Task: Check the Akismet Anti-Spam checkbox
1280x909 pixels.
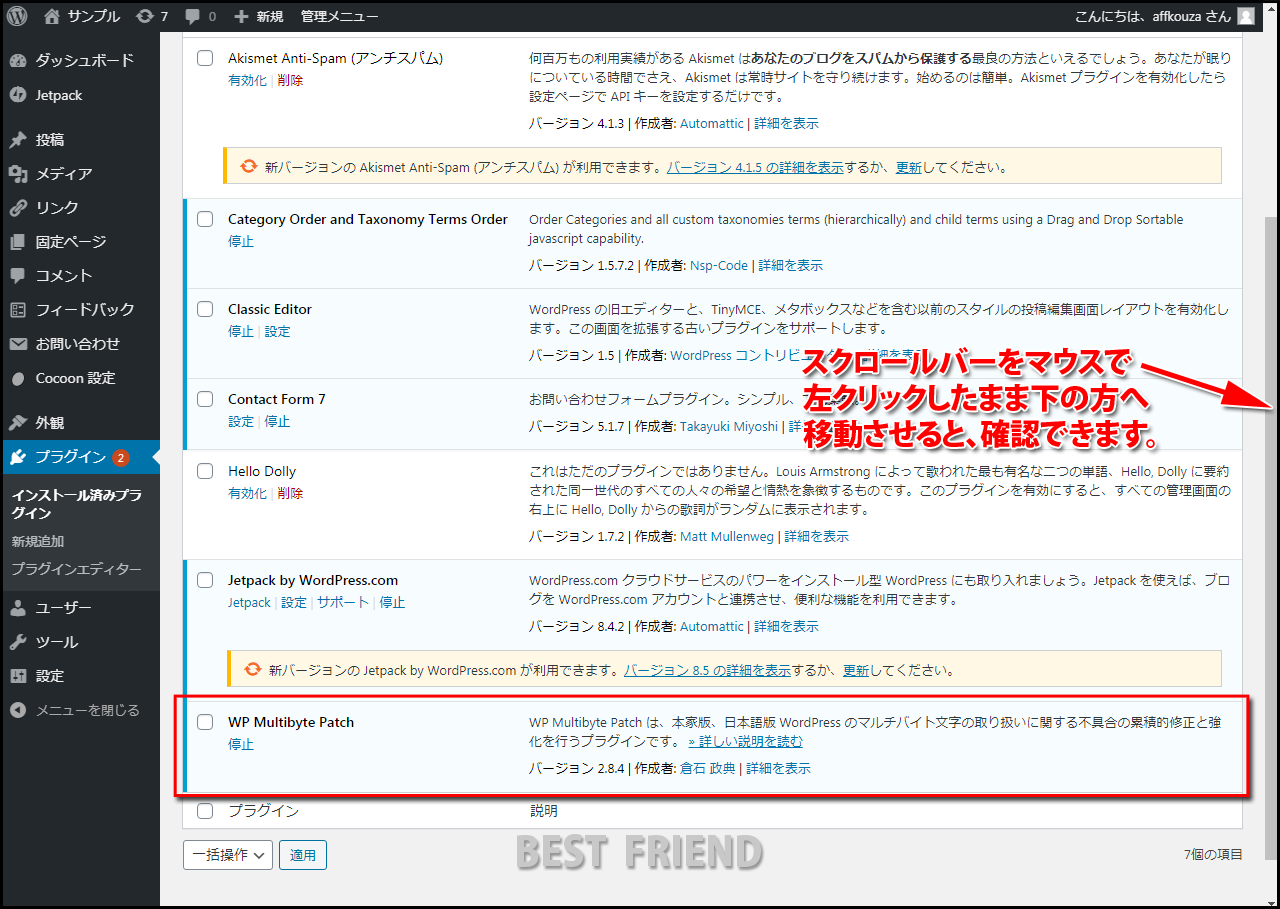Action: 205,58
